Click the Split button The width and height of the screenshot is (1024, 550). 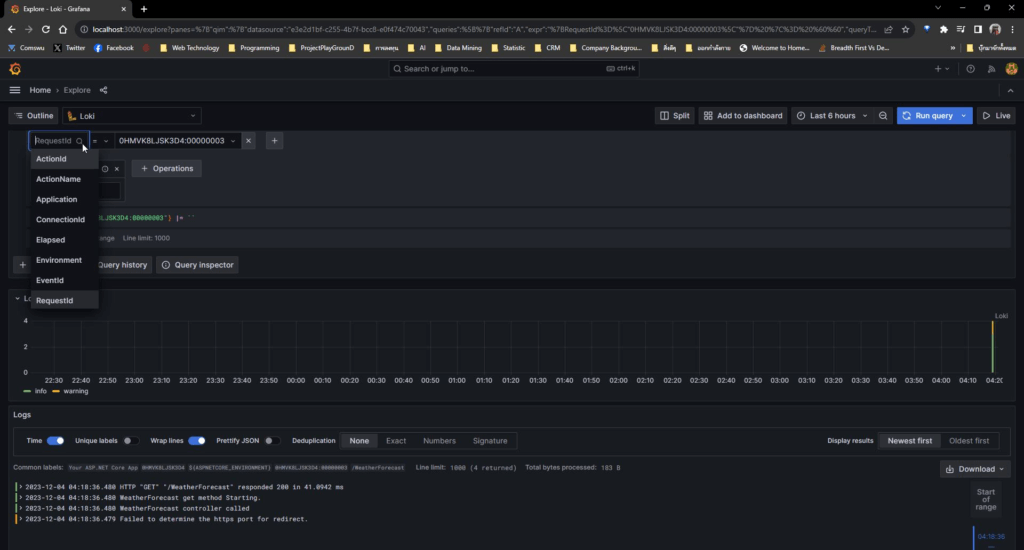tap(675, 116)
